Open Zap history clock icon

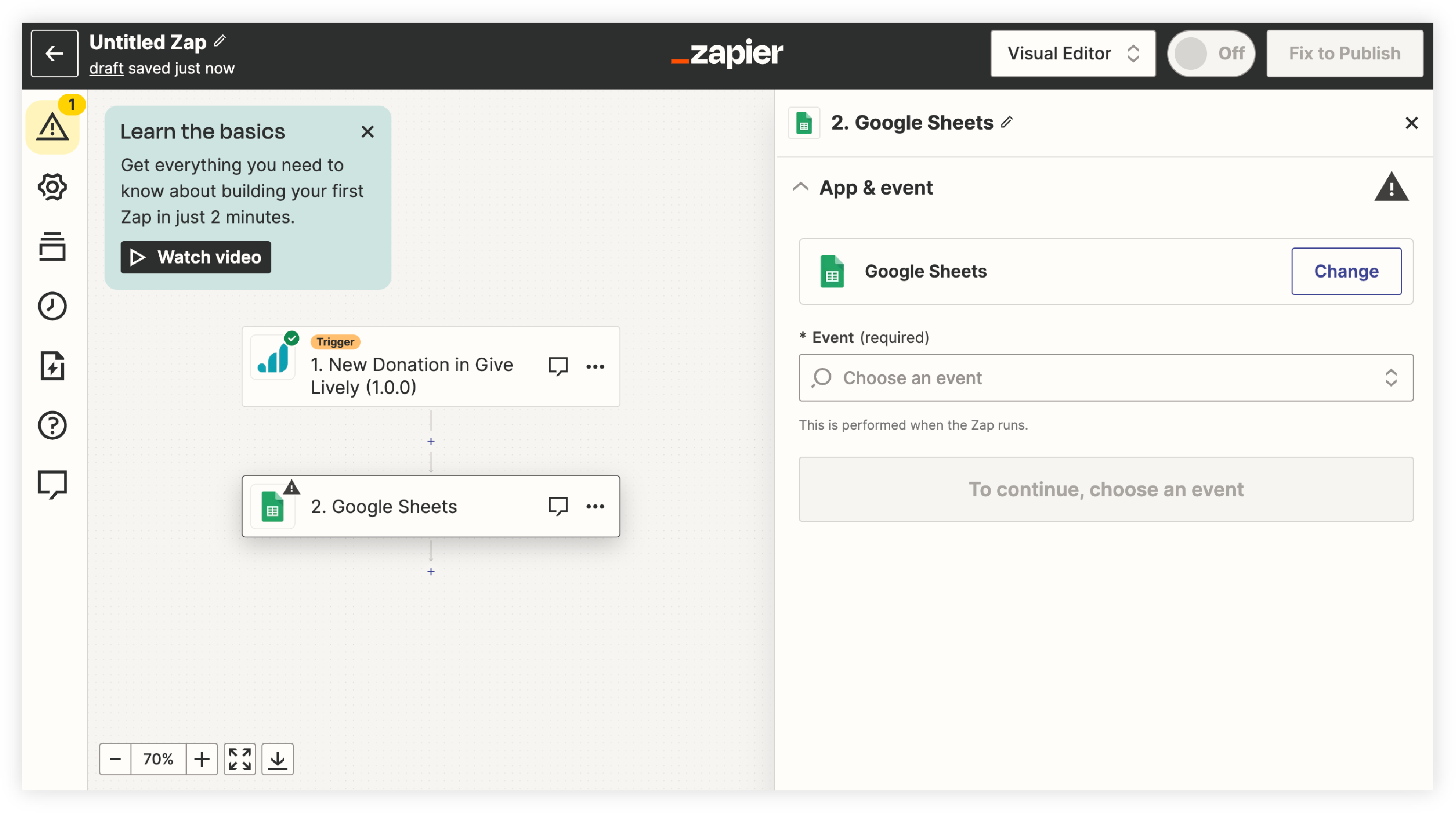[x=53, y=306]
